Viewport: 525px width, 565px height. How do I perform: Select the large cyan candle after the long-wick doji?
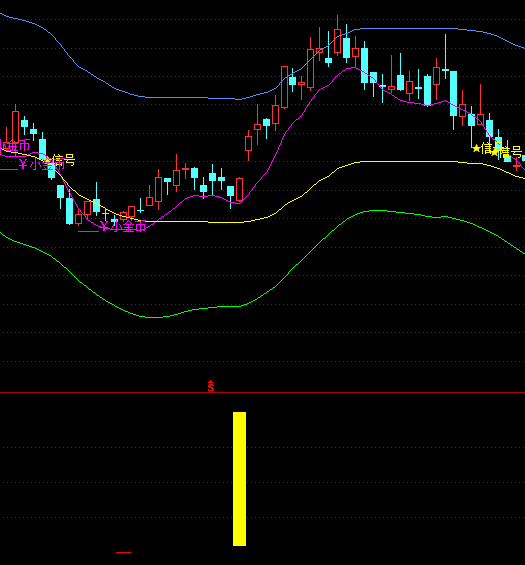click(453, 93)
